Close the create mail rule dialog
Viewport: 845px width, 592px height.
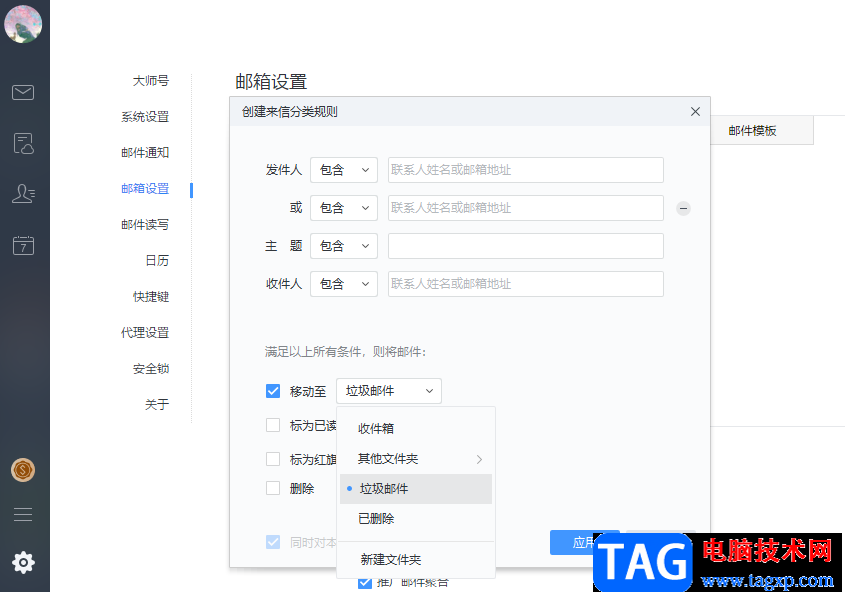point(695,112)
